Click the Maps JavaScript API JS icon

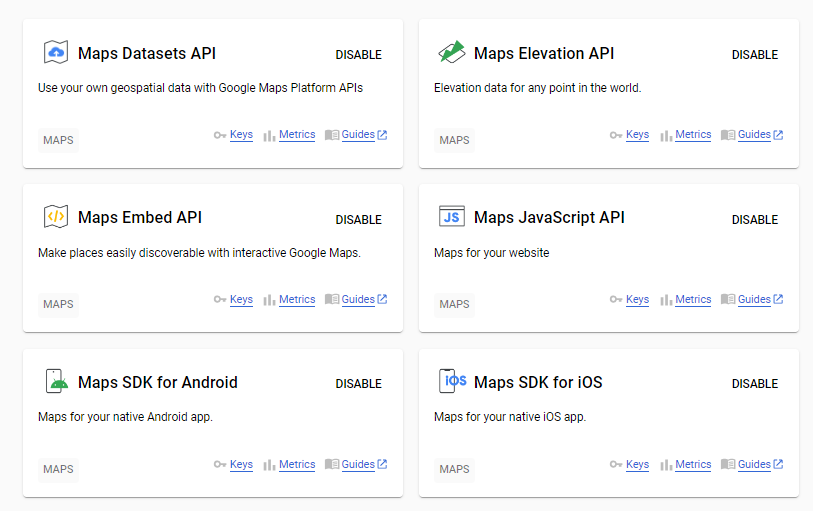click(452, 217)
